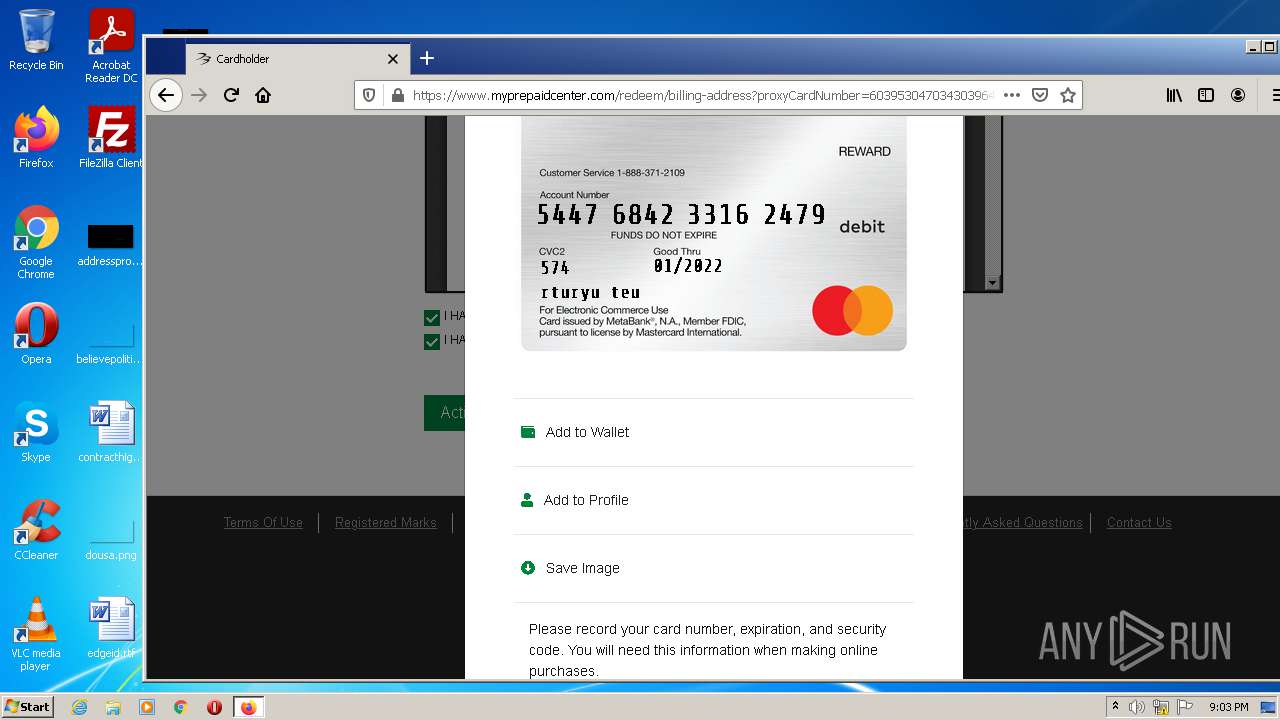Save page to Pocket icon
This screenshot has height=720, width=1280.
coord(1040,95)
